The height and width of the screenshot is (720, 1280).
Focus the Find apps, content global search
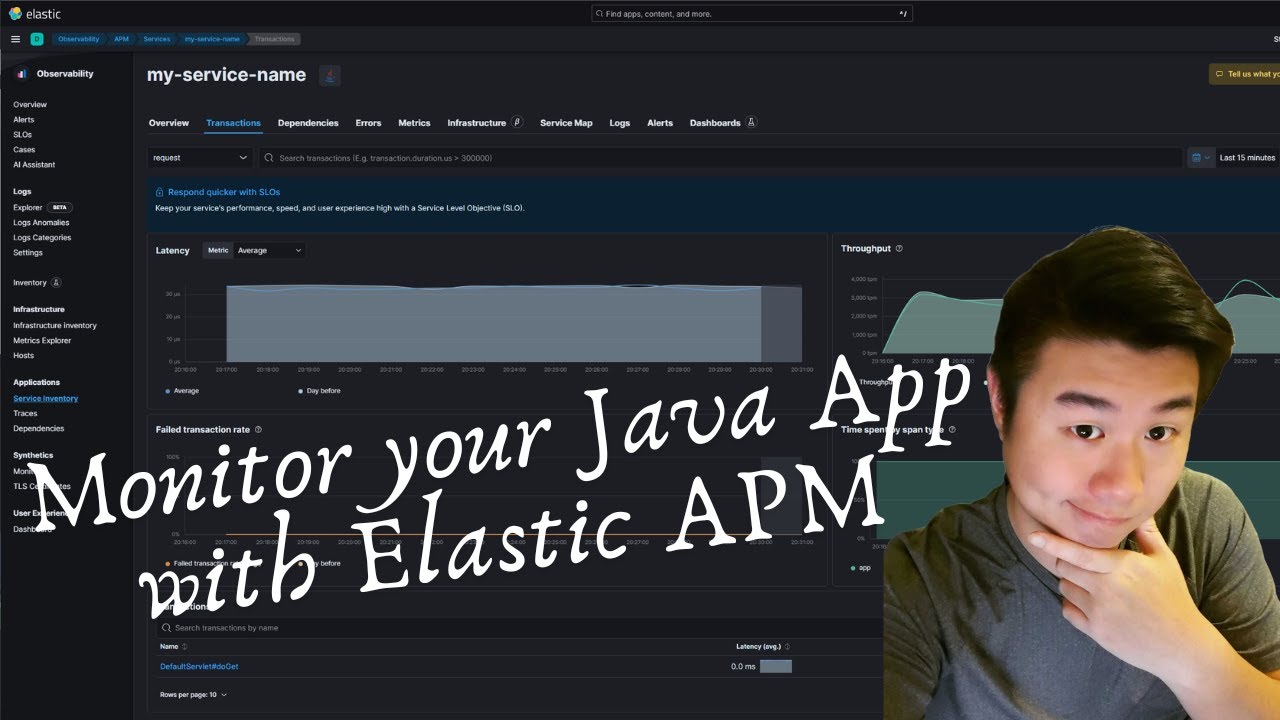click(x=752, y=14)
